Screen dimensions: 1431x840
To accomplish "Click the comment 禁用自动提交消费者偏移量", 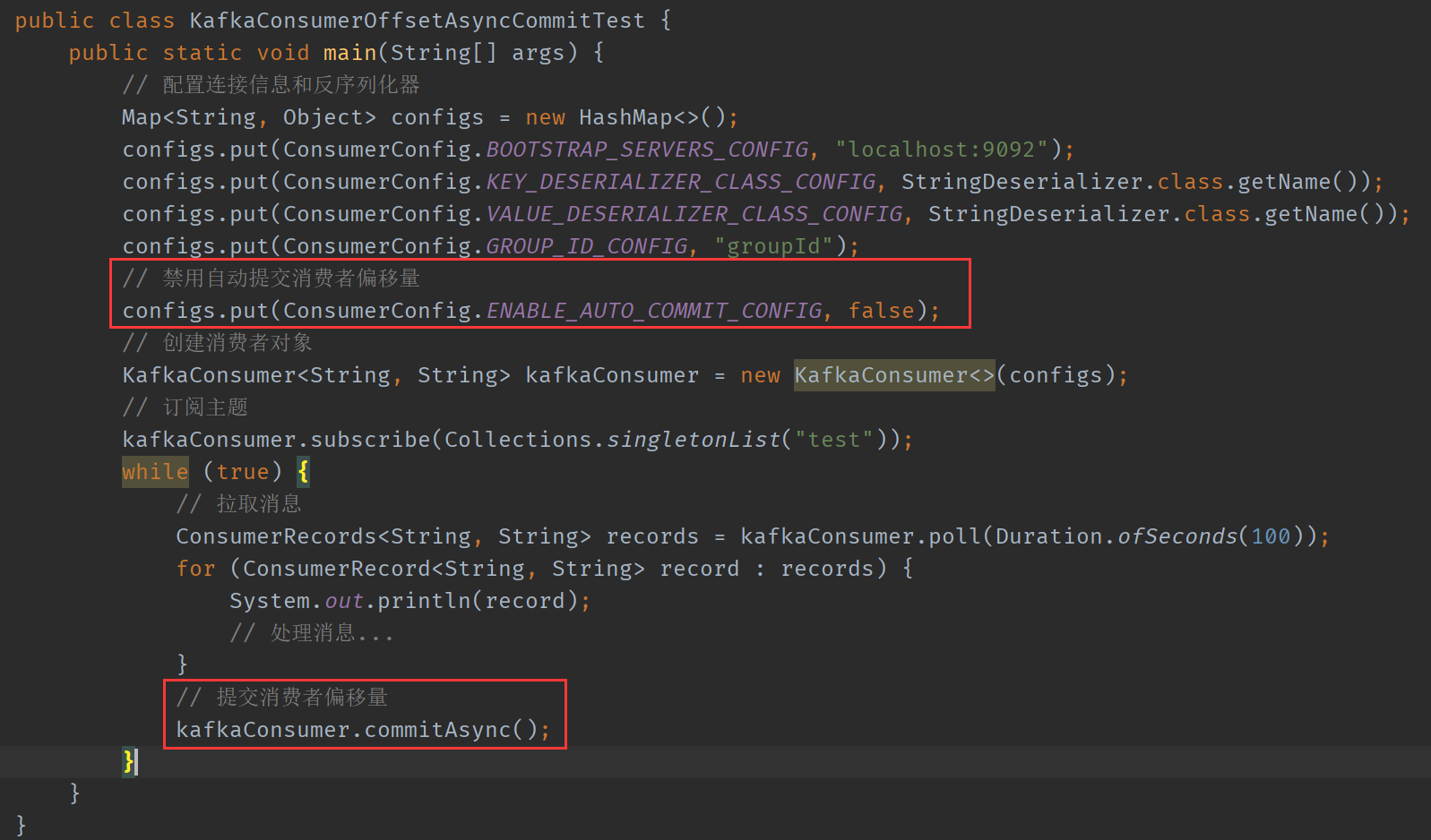I will (271, 279).
